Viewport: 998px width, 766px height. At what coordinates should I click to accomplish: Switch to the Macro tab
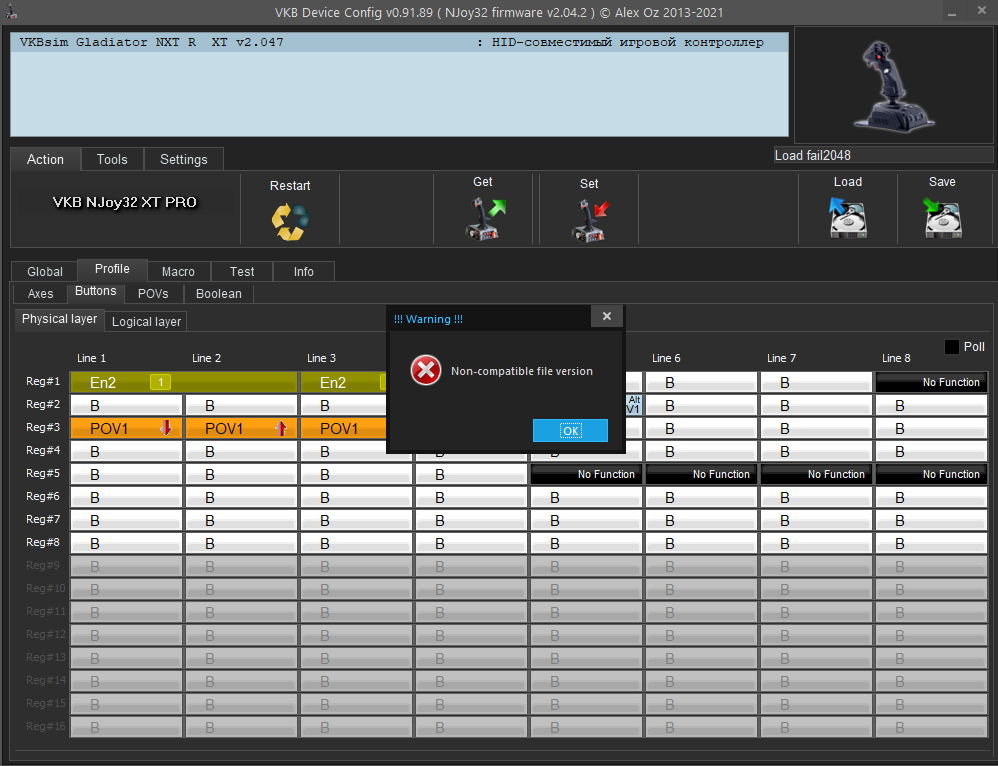pyautogui.click(x=178, y=271)
